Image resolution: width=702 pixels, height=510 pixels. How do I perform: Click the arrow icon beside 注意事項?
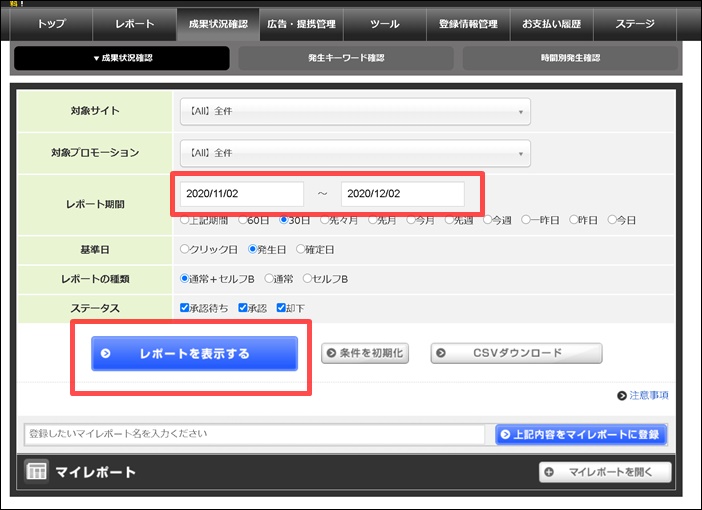[x=622, y=396]
